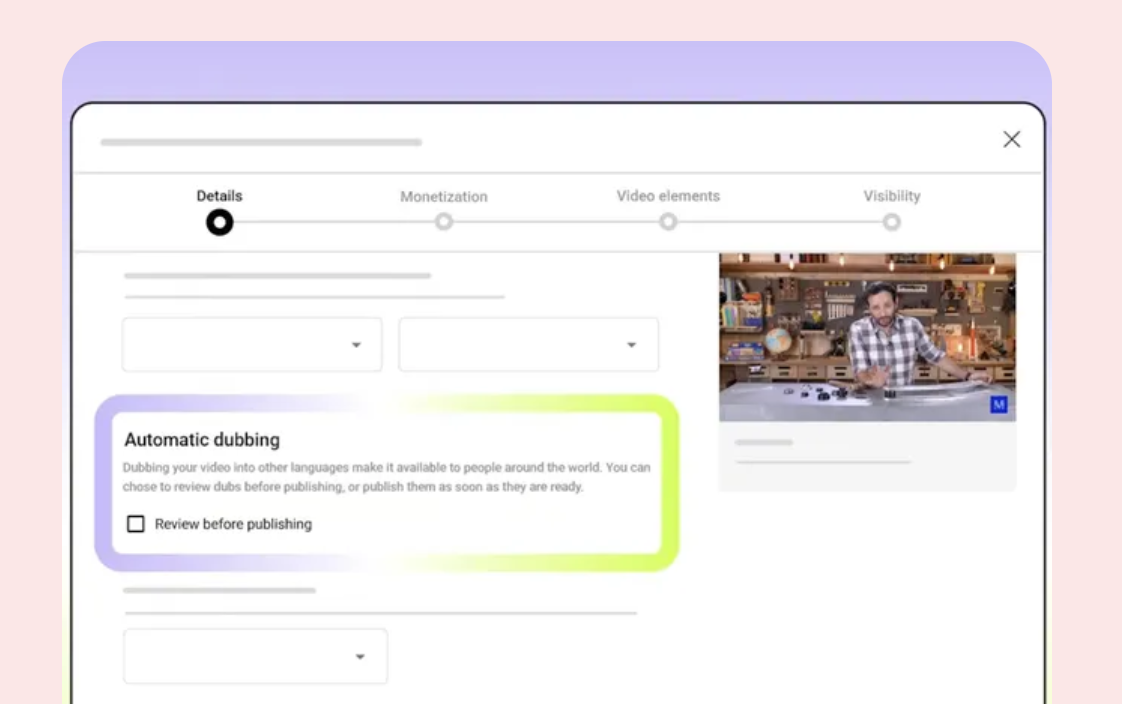
Task: Open the right dropdown above Automatic dubbing
Action: pos(528,345)
